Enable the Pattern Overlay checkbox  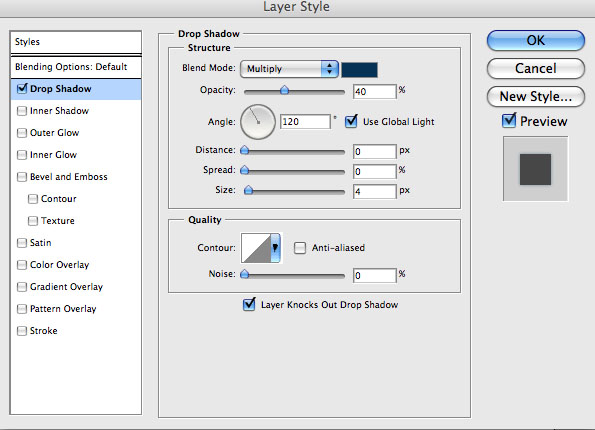22,309
